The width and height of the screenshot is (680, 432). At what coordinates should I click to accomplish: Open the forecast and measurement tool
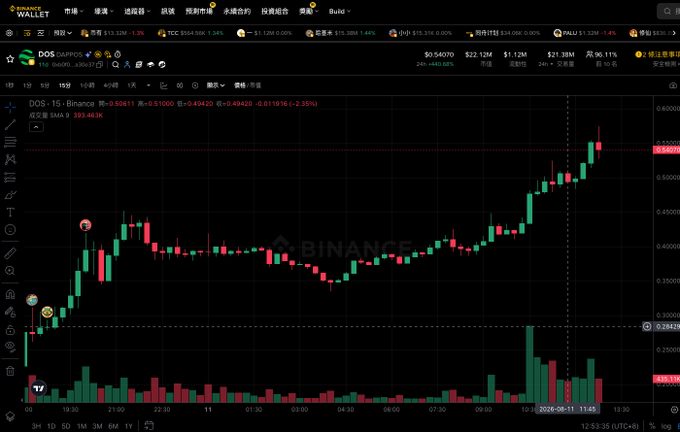tap(10, 177)
